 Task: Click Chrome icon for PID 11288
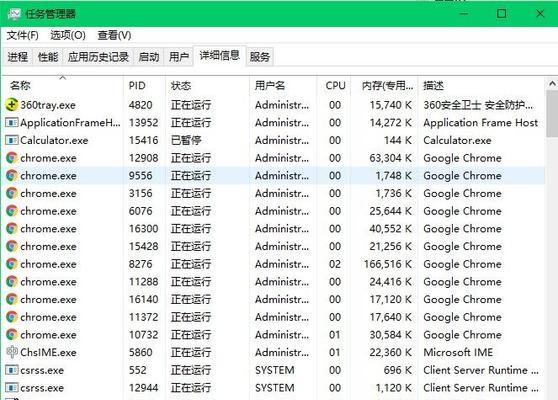pyautogui.click(x=12, y=281)
